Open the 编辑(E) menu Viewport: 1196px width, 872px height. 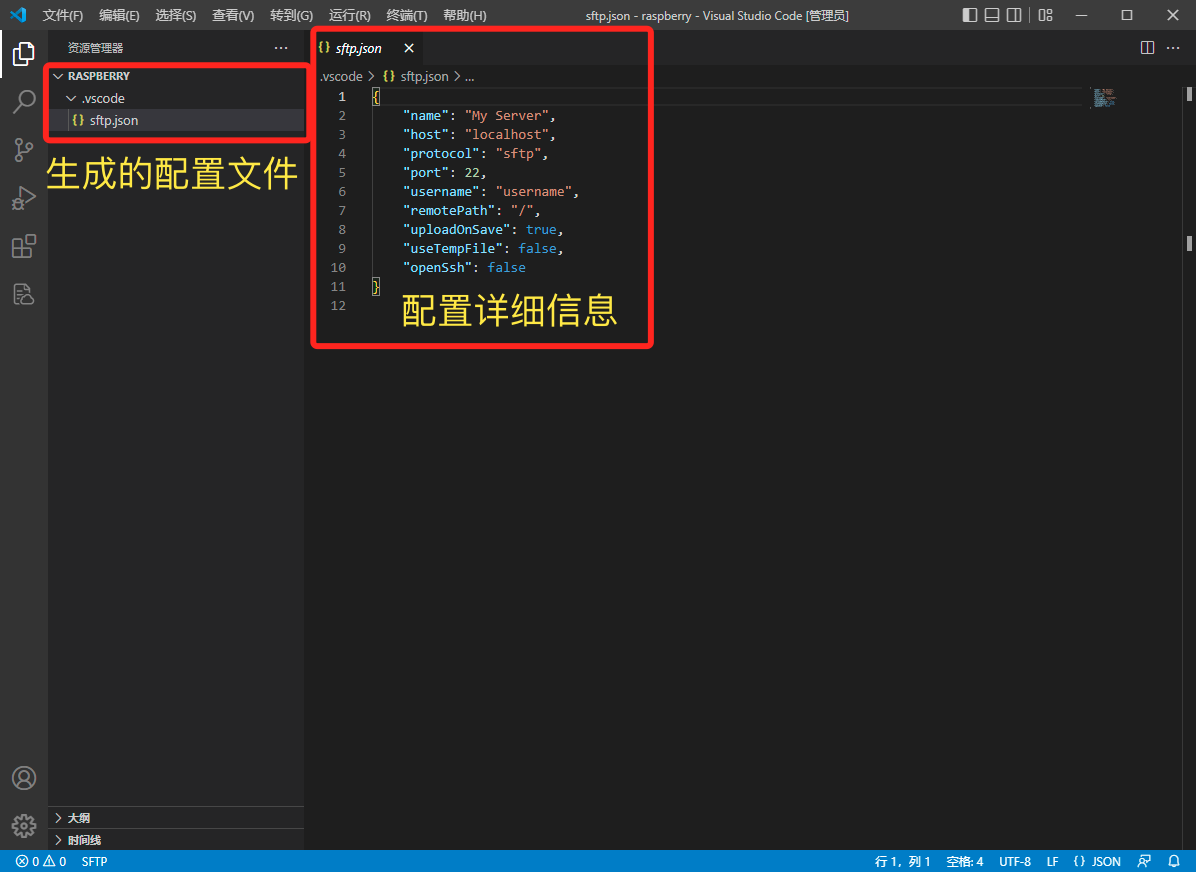click(119, 15)
